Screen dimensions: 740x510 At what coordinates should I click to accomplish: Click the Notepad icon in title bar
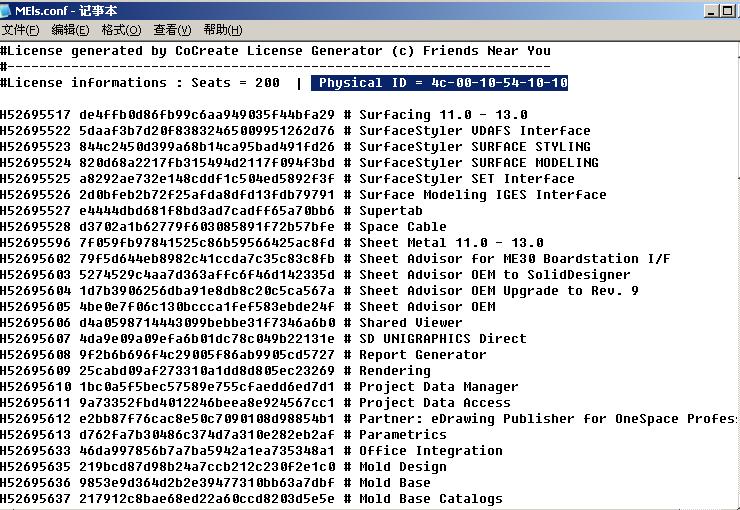pos(5,10)
